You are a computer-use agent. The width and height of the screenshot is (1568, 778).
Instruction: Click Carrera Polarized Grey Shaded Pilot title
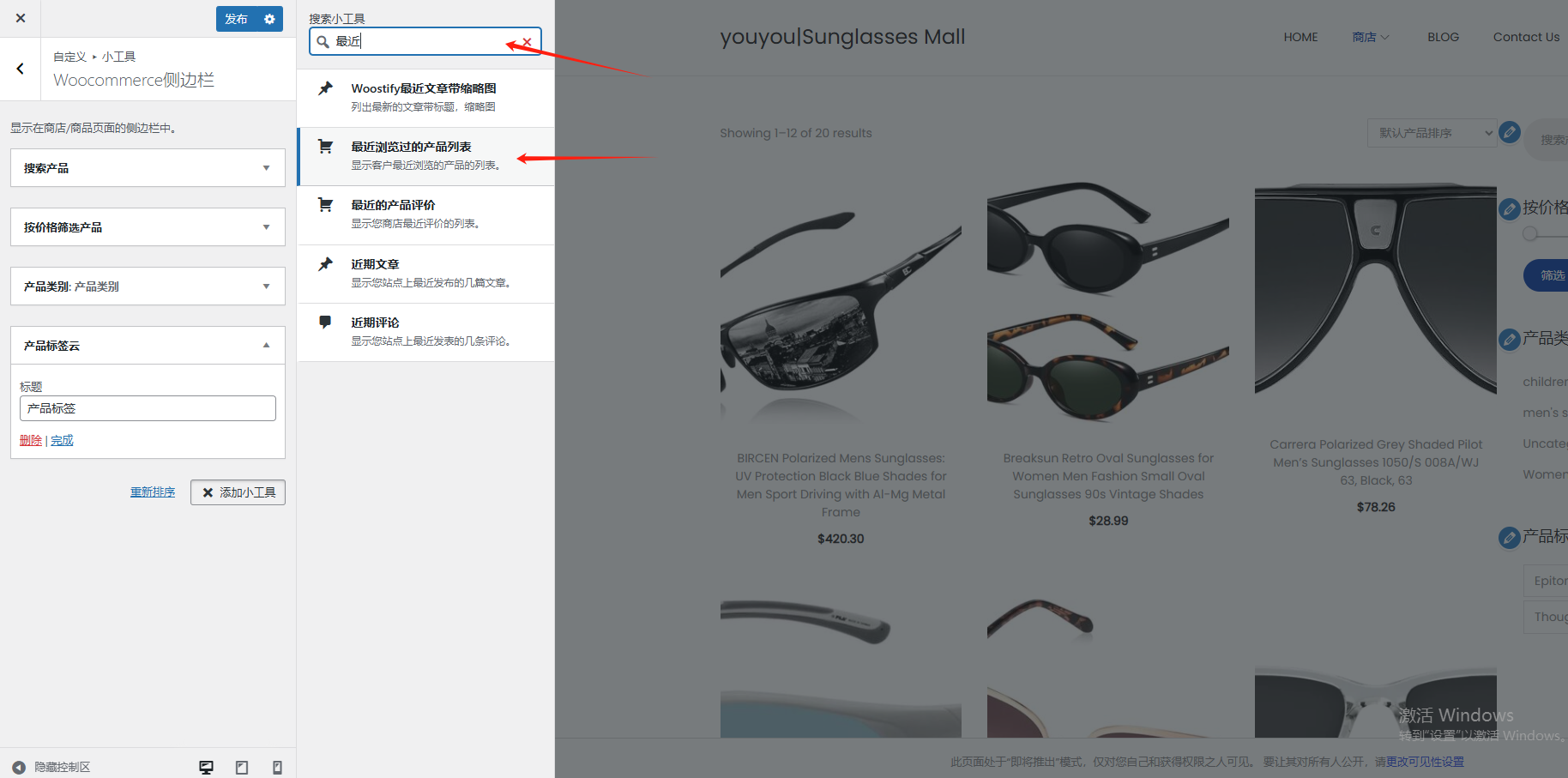pyautogui.click(x=1376, y=462)
